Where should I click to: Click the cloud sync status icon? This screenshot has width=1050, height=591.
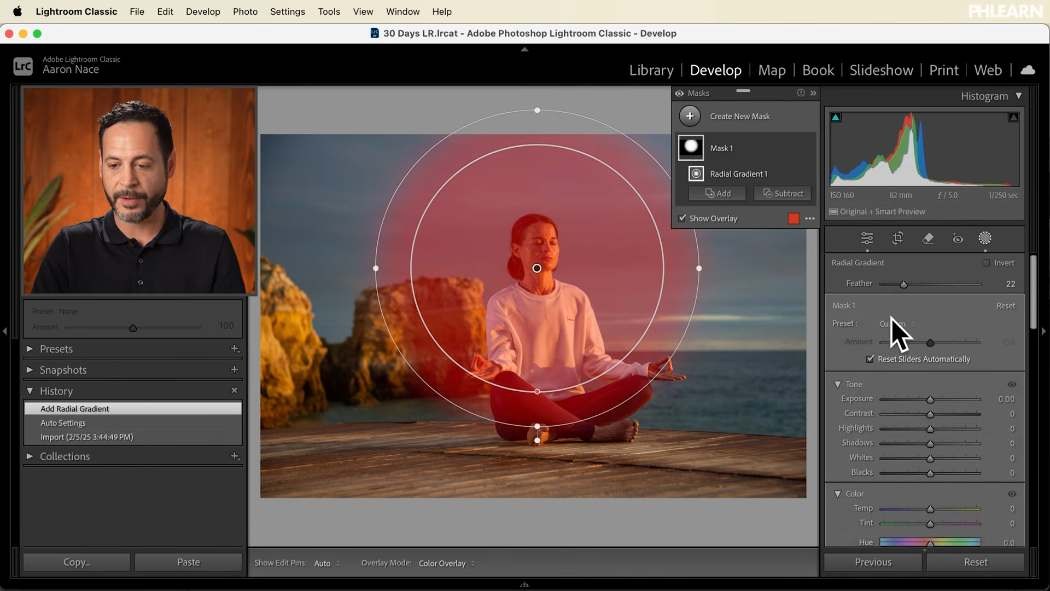pos(1028,70)
